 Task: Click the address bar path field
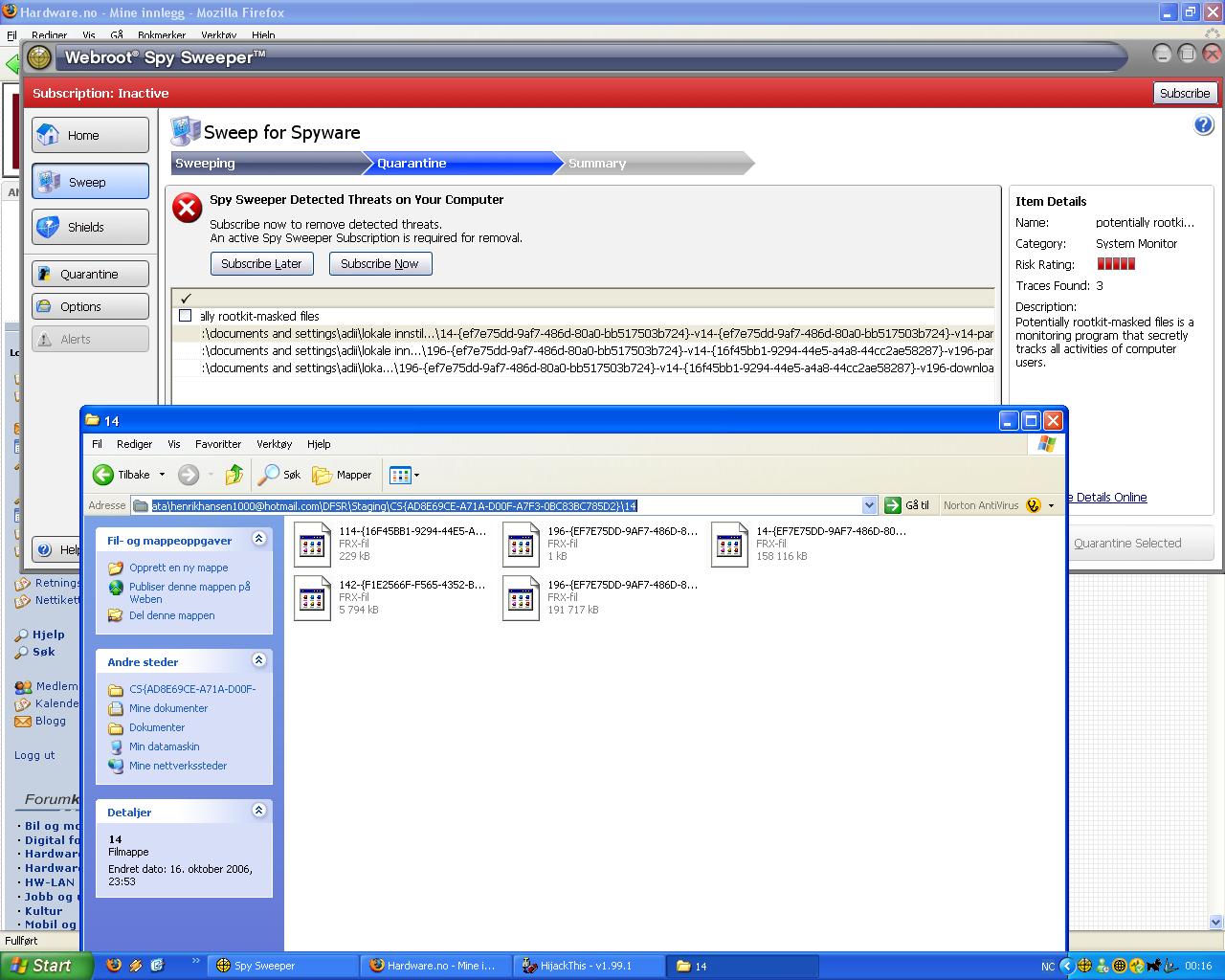coord(496,505)
